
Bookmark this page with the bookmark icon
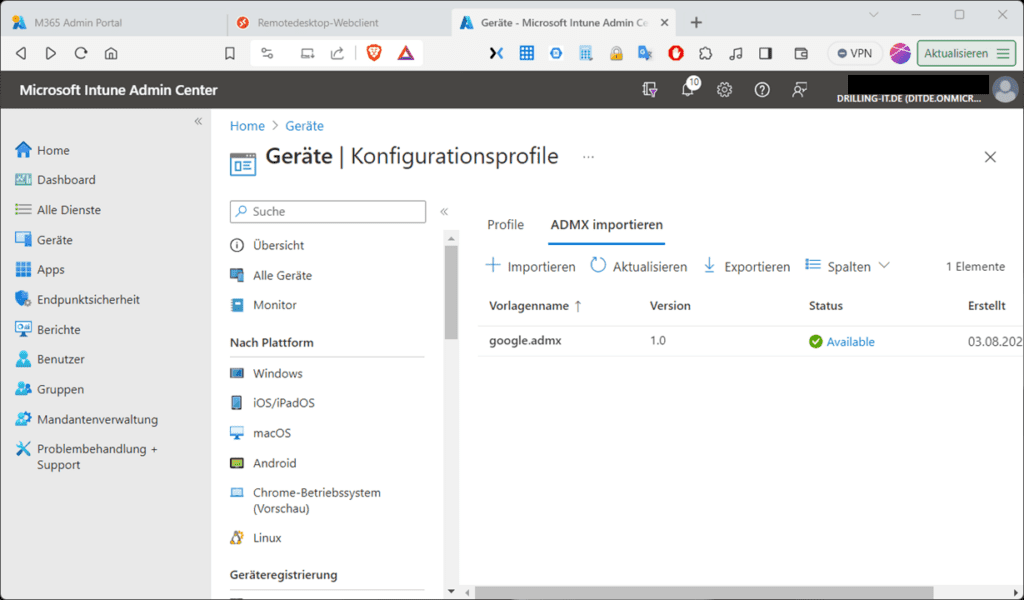(x=230, y=54)
